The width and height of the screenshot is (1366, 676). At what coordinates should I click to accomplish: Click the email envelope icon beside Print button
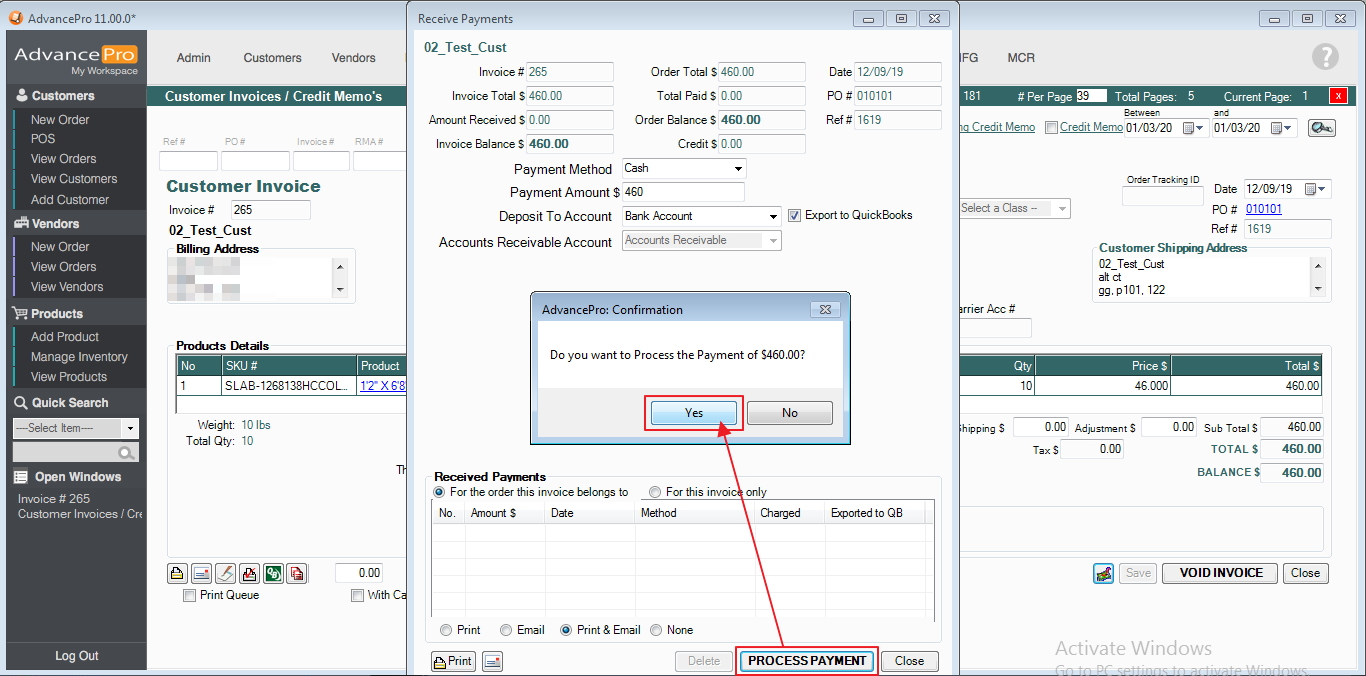(492, 661)
